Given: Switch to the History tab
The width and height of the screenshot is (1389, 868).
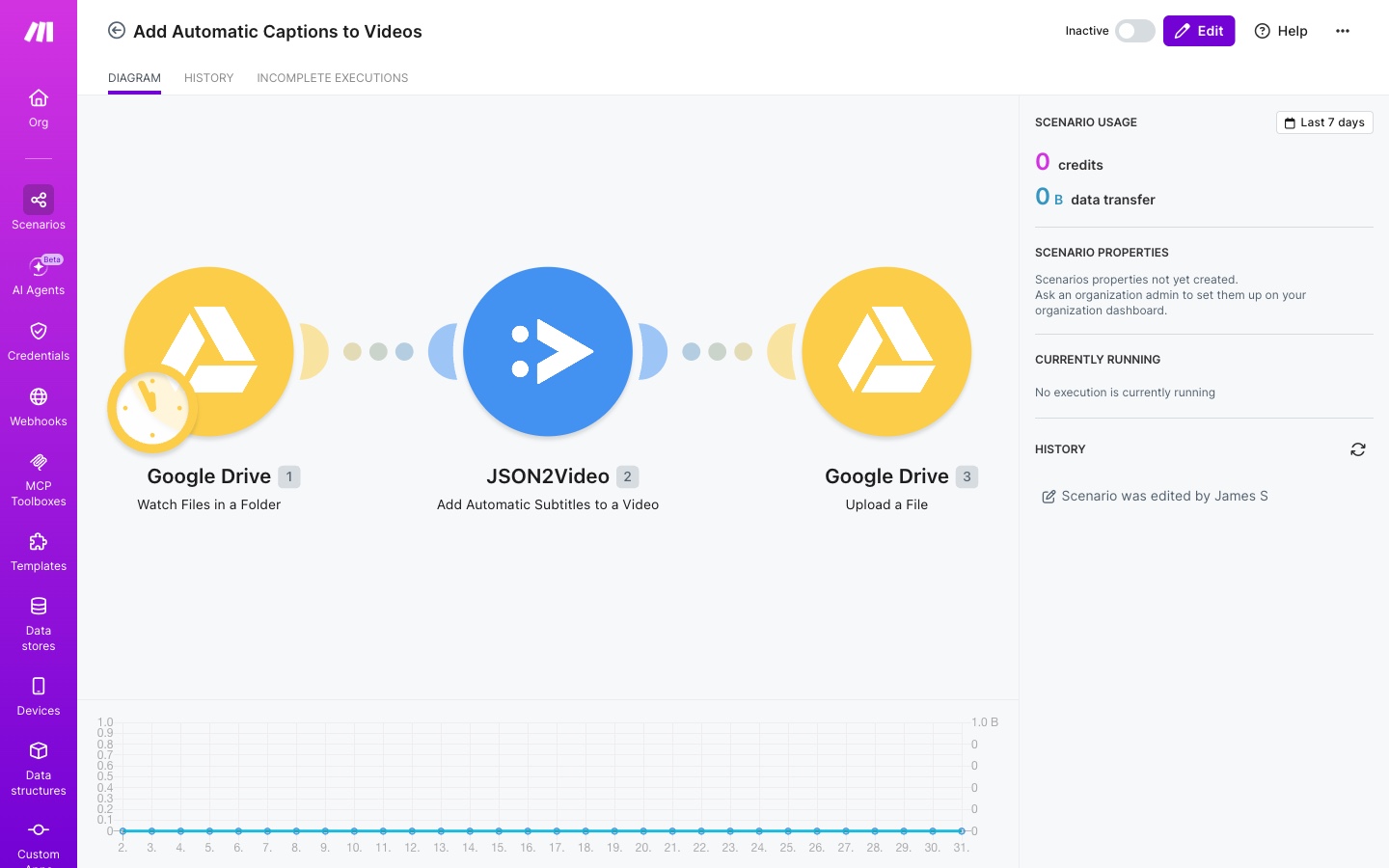Looking at the screenshot, I should pos(209,78).
